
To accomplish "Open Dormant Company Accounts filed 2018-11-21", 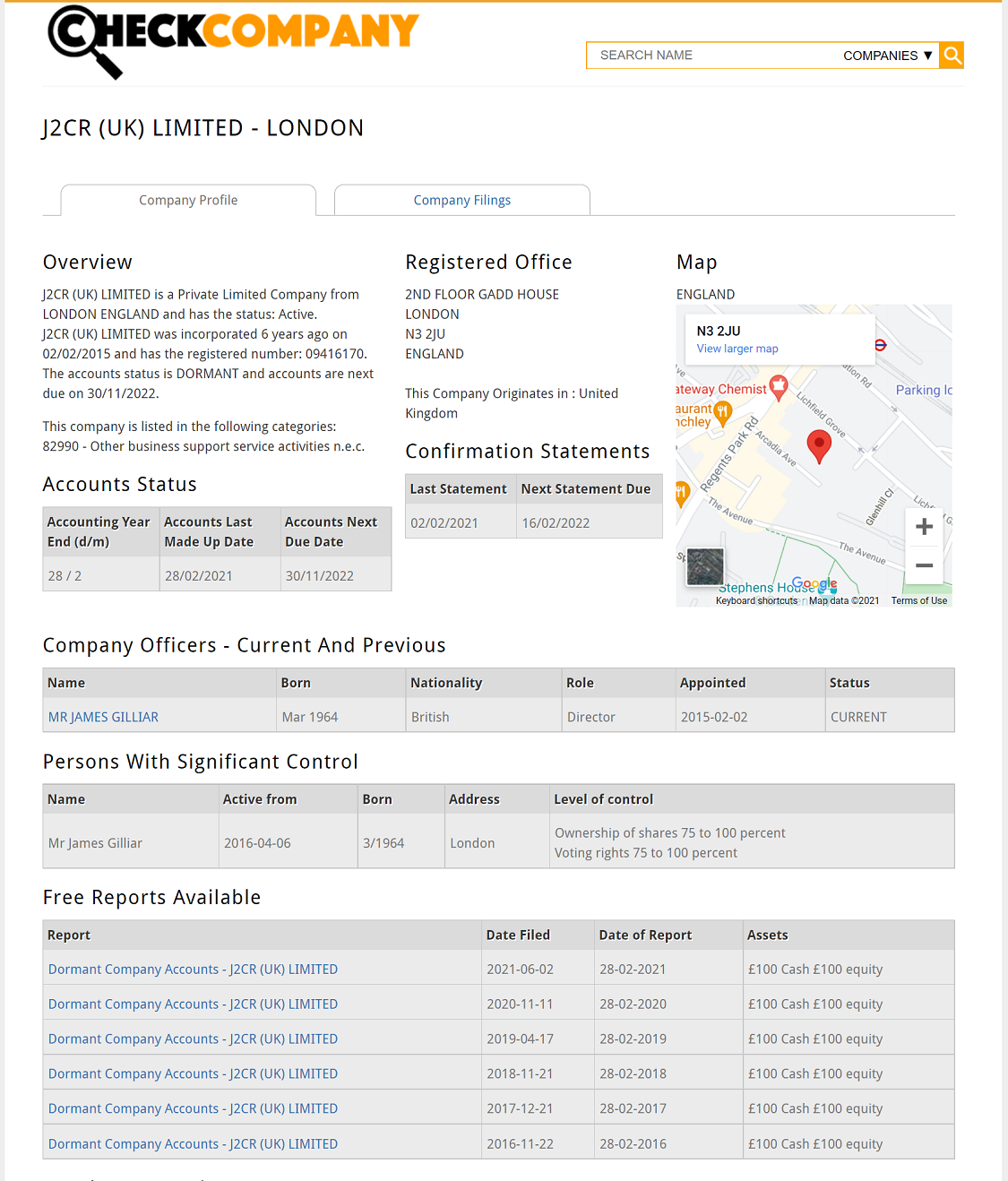I will [x=193, y=1073].
